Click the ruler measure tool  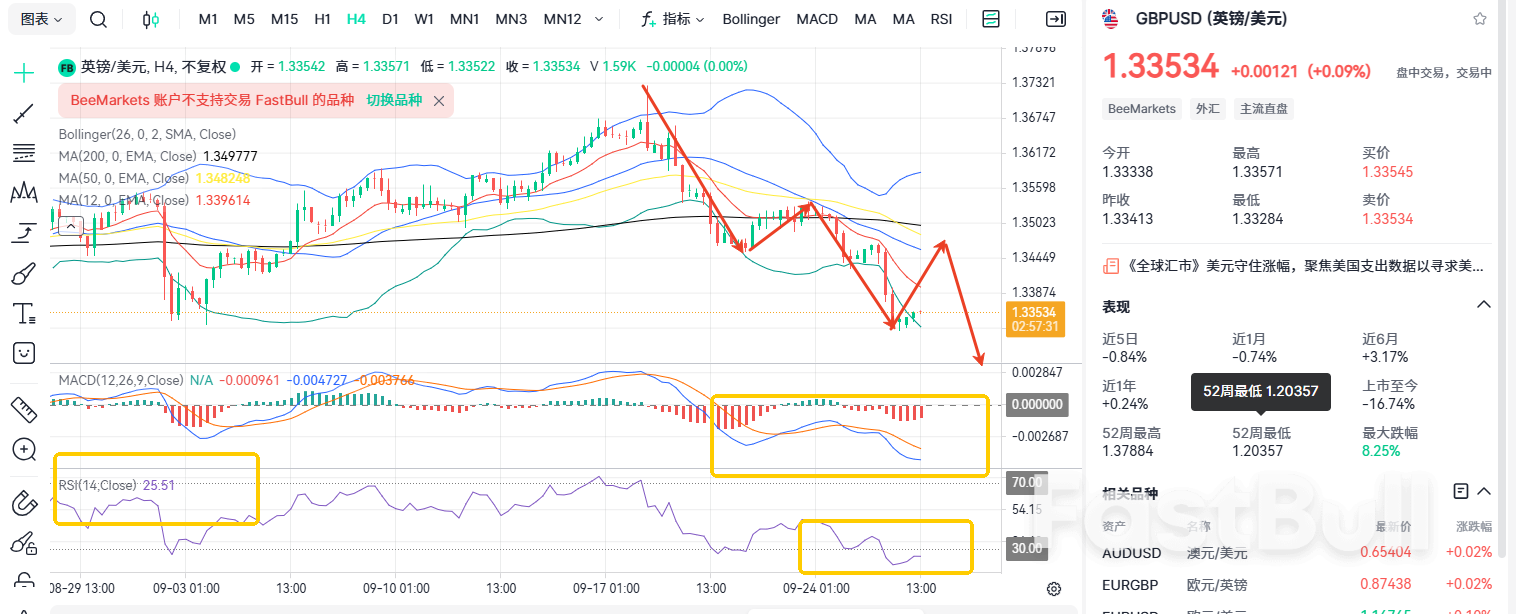pyautogui.click(x=24, y=408)
